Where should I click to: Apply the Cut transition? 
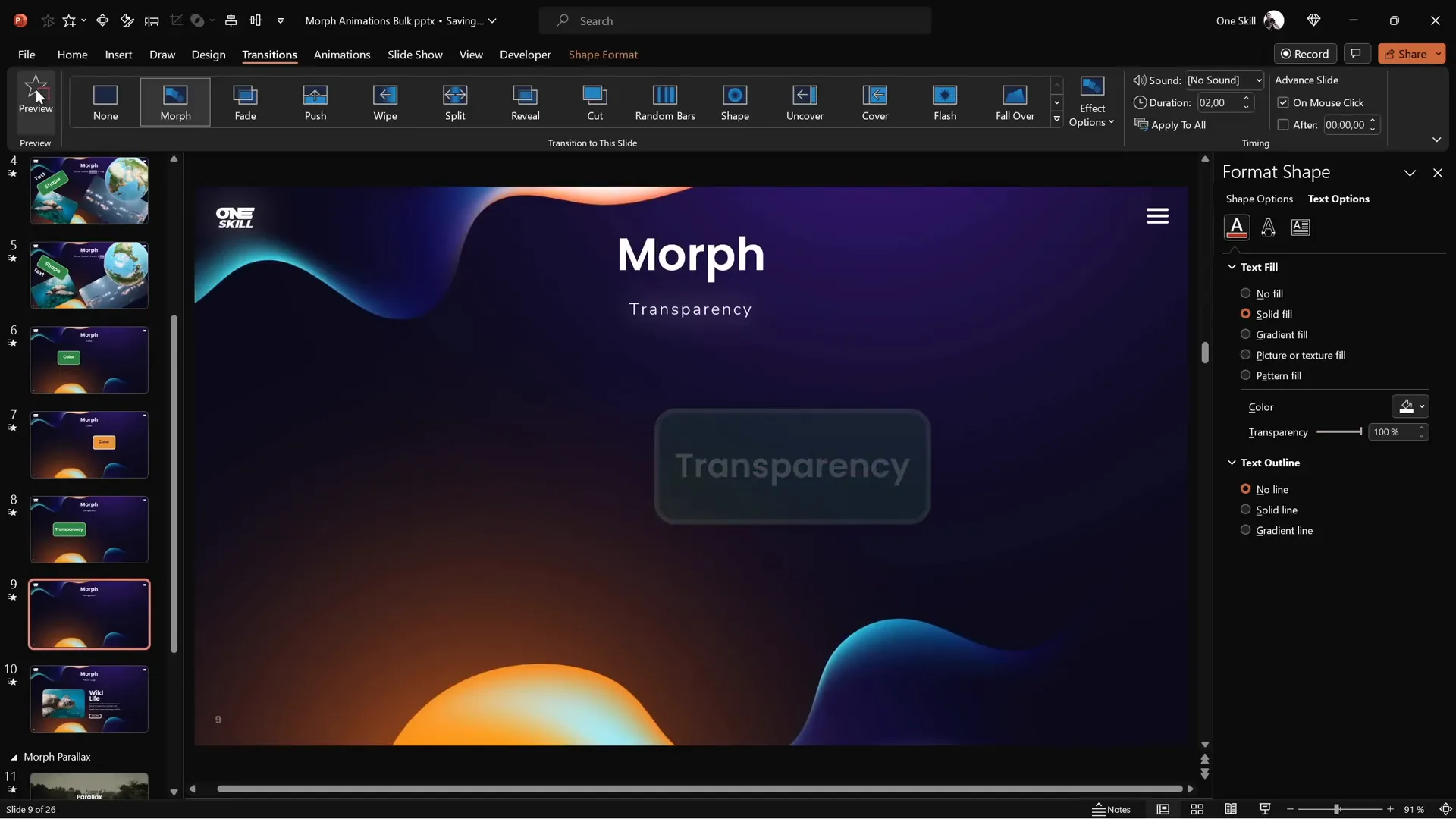(x=595, y=102)
